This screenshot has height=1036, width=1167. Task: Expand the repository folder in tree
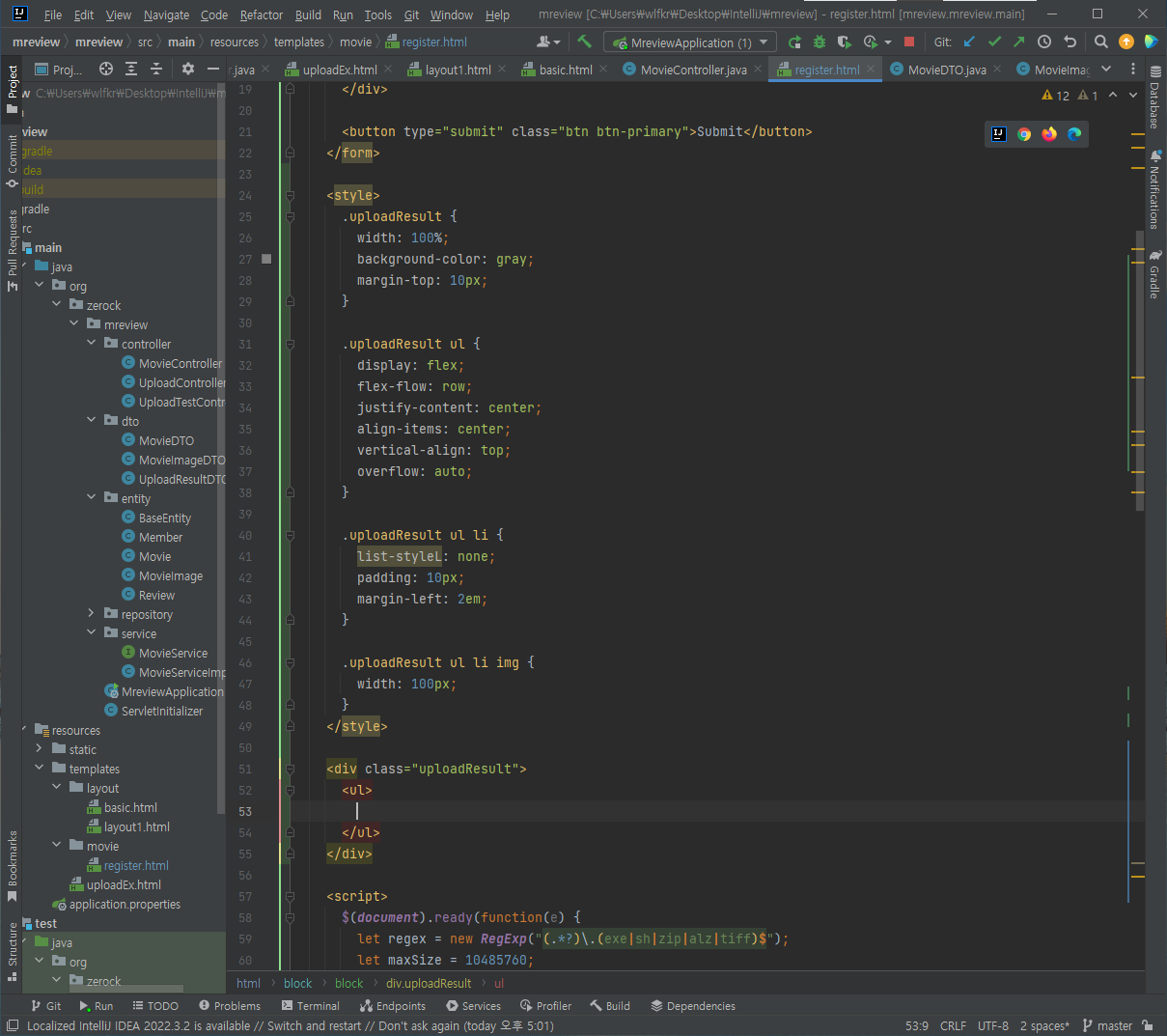tap(92, 614)
